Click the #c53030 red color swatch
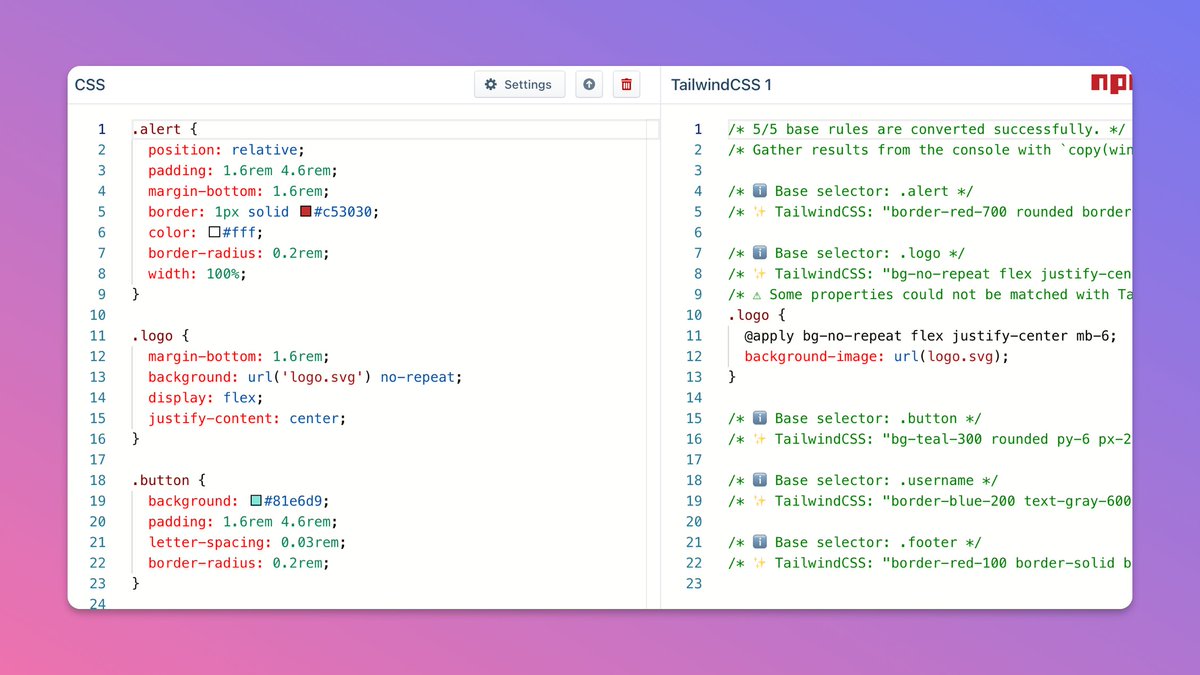Screen dimensions: 1200x675 [x=308, y=212]
